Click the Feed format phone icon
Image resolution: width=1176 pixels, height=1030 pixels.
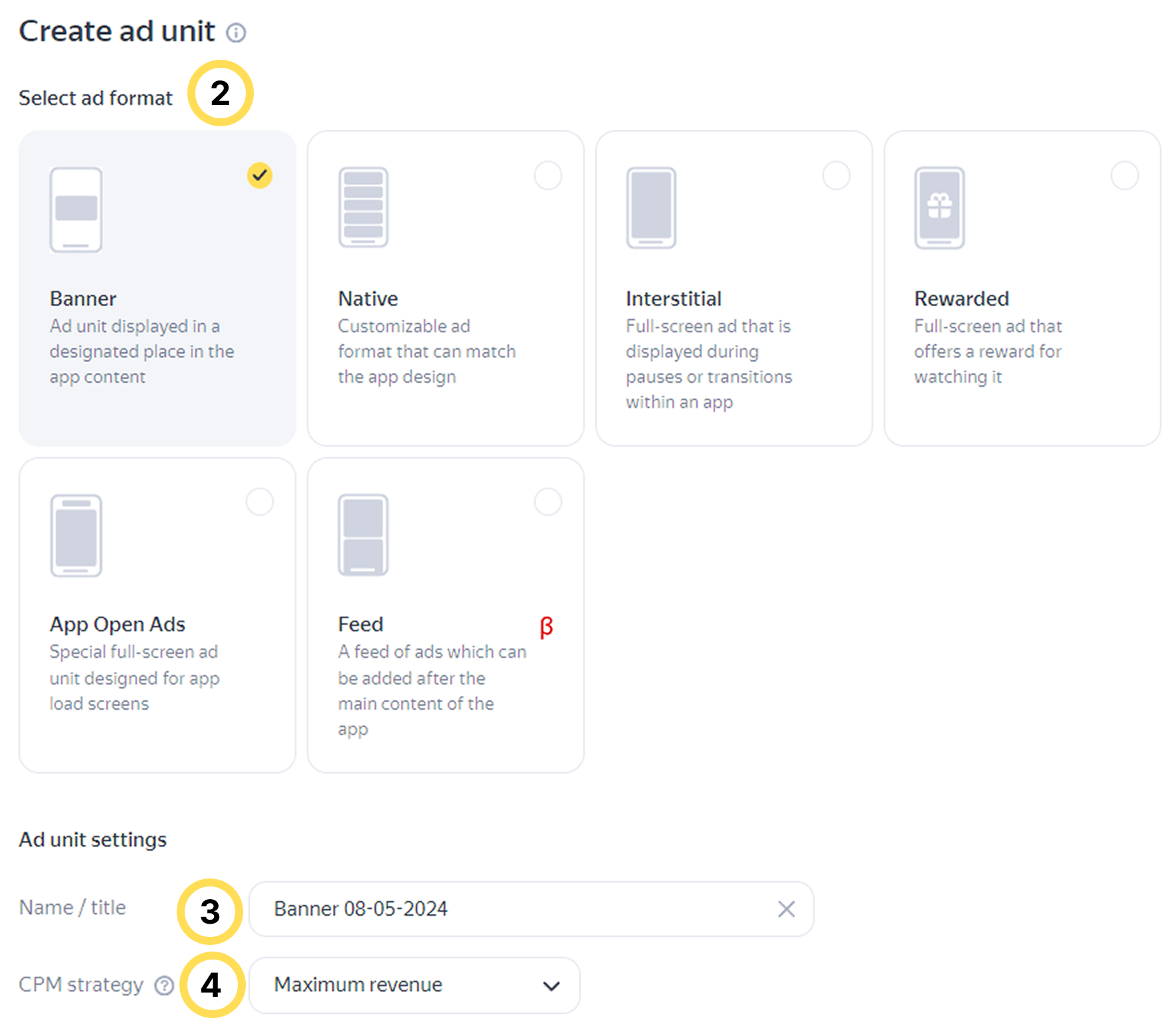363,535
